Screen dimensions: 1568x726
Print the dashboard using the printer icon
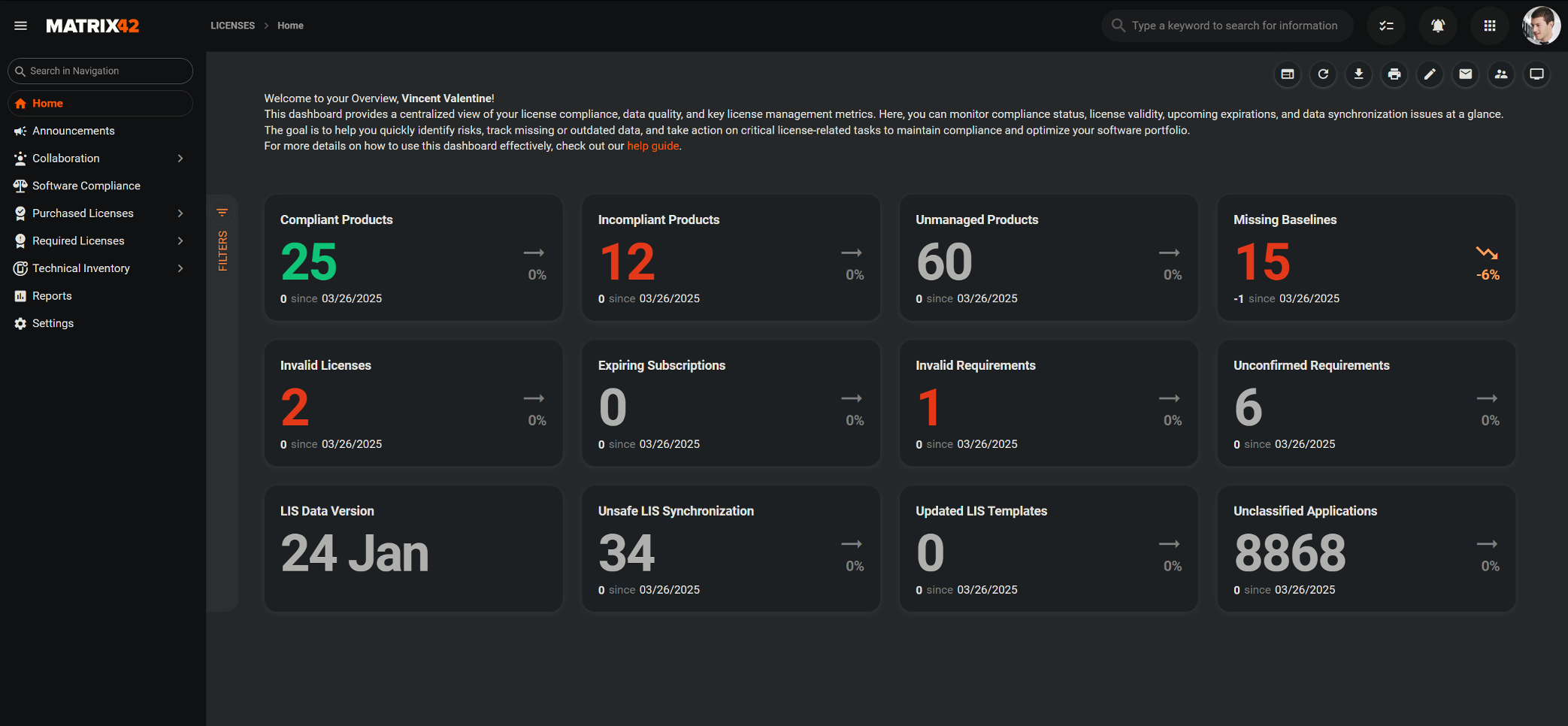tap(1394, 74)
